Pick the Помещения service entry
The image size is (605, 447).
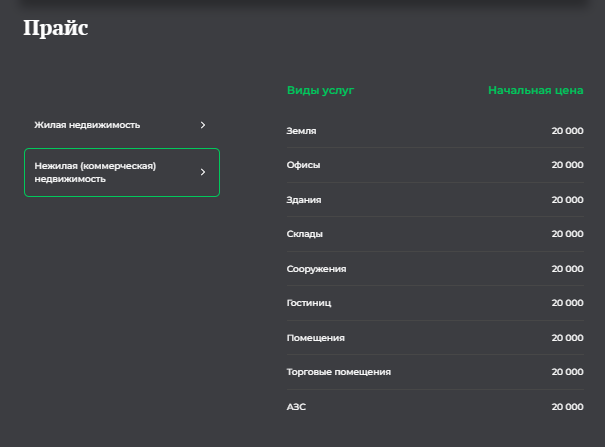(x=316, y=338)
